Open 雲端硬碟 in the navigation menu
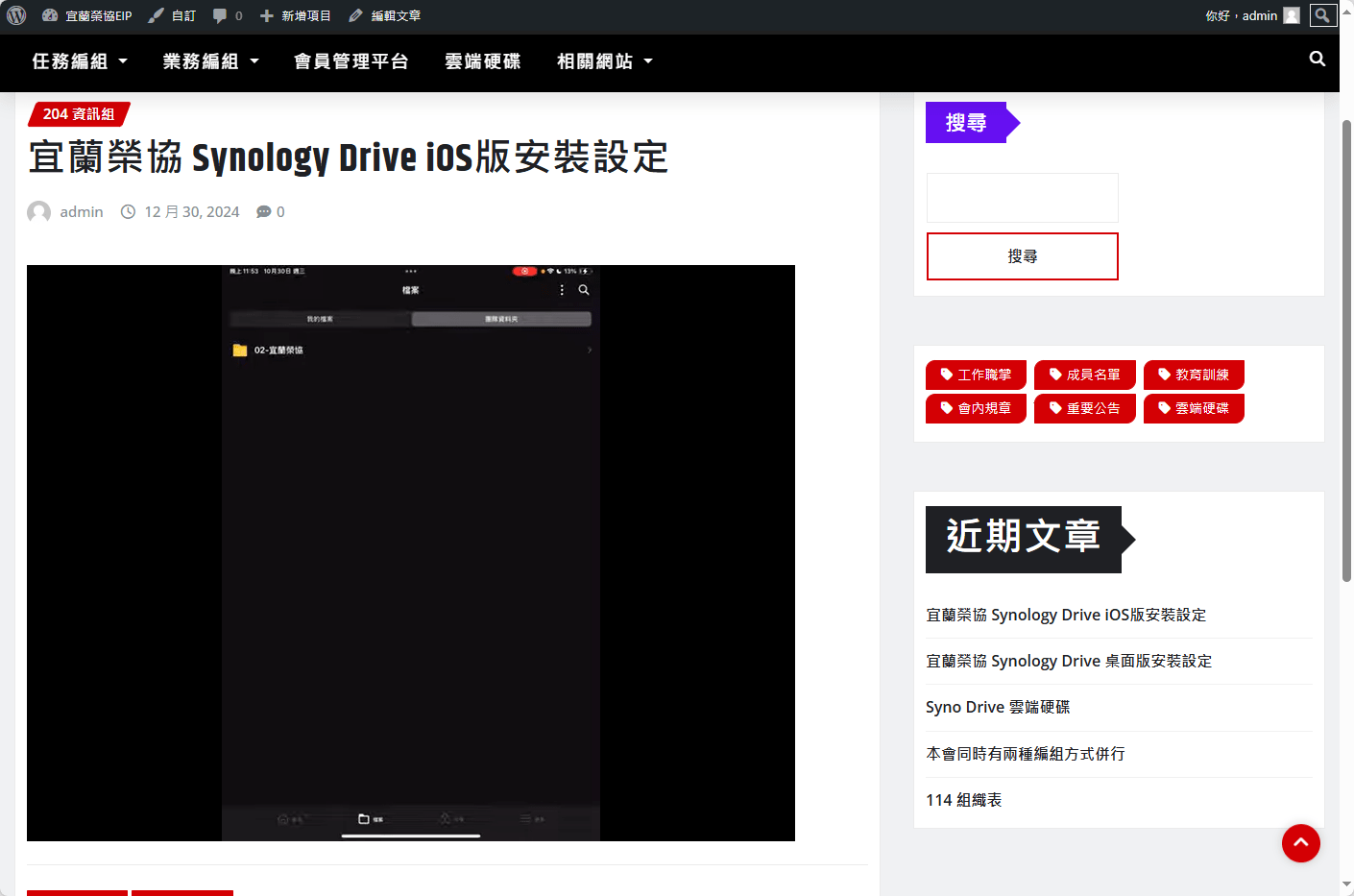Viewport: 1354px width, 896px height. [x=483, y=61]
